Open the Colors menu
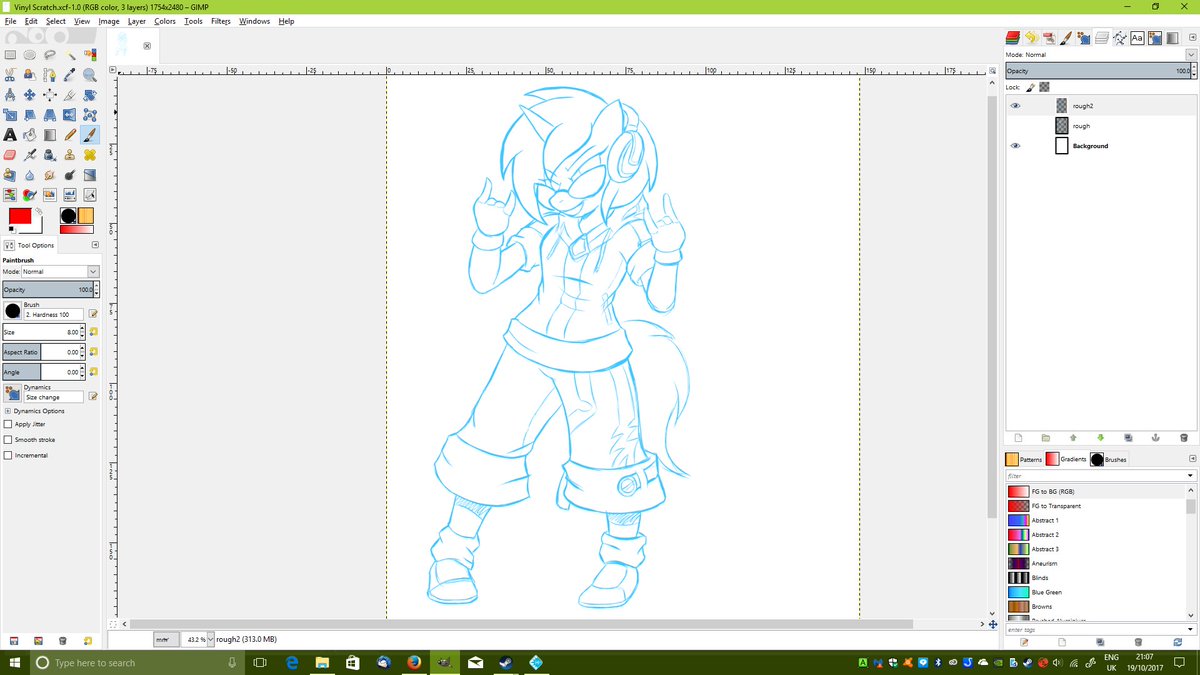Viewport: 1200px width, 675px height. point(165,21)
